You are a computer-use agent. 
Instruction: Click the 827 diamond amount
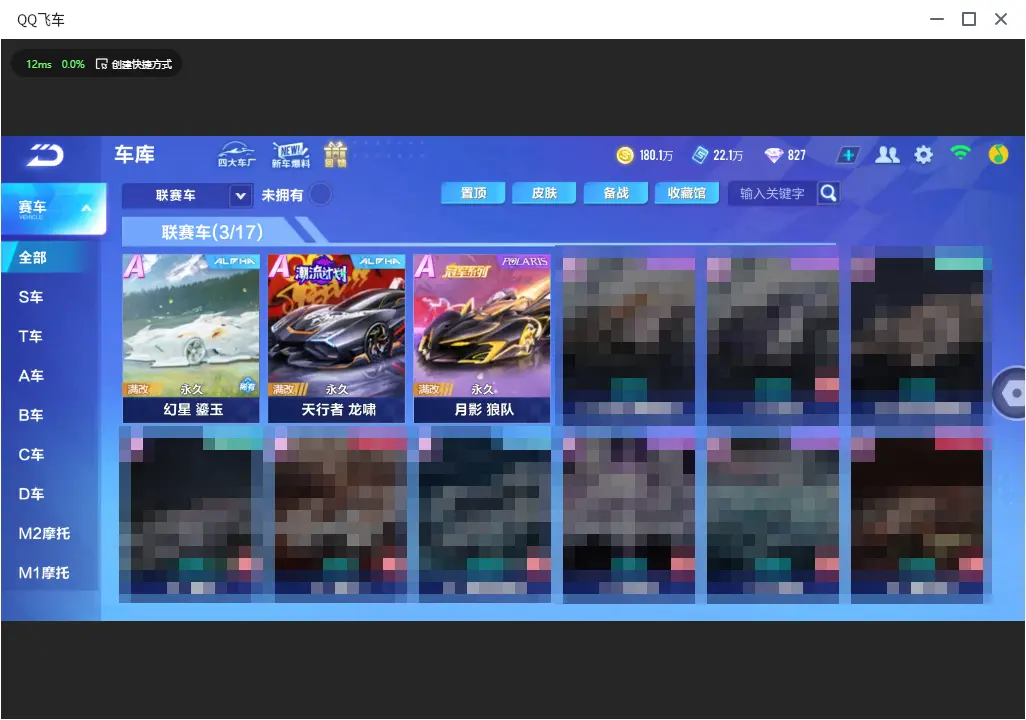pos(796,155)
